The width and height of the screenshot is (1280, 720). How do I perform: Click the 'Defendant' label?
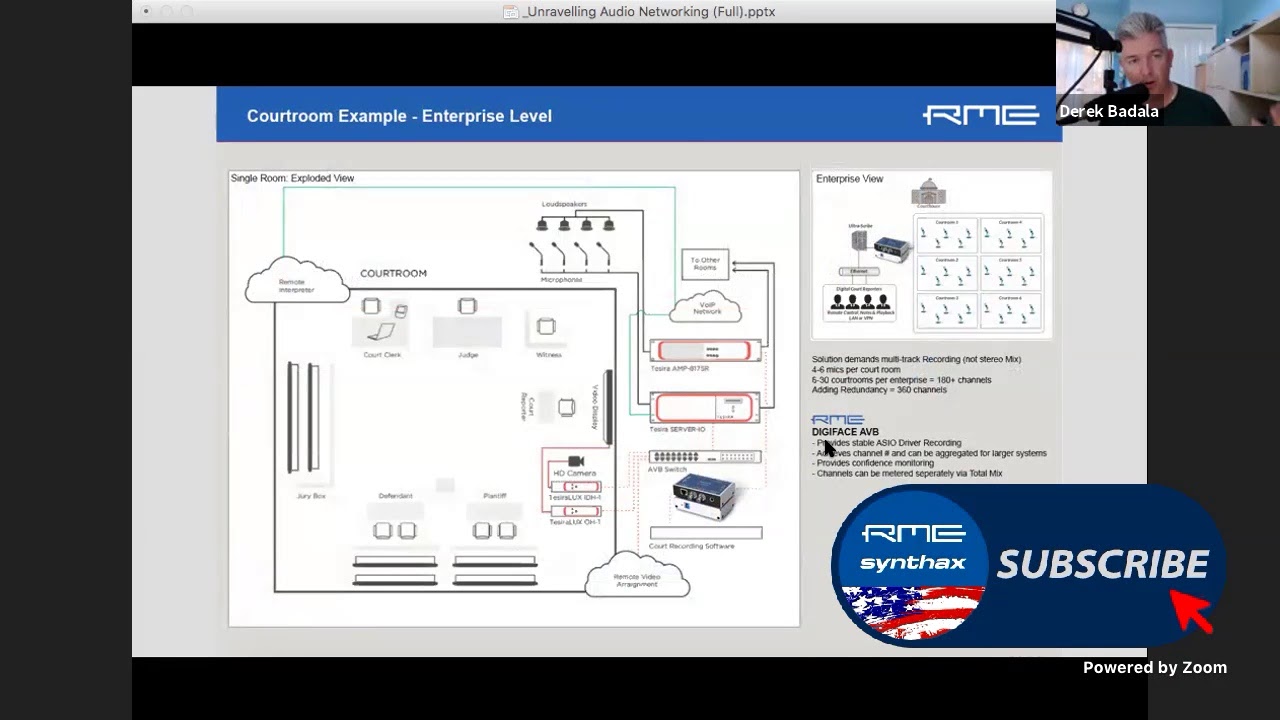(x=395, y=496)
